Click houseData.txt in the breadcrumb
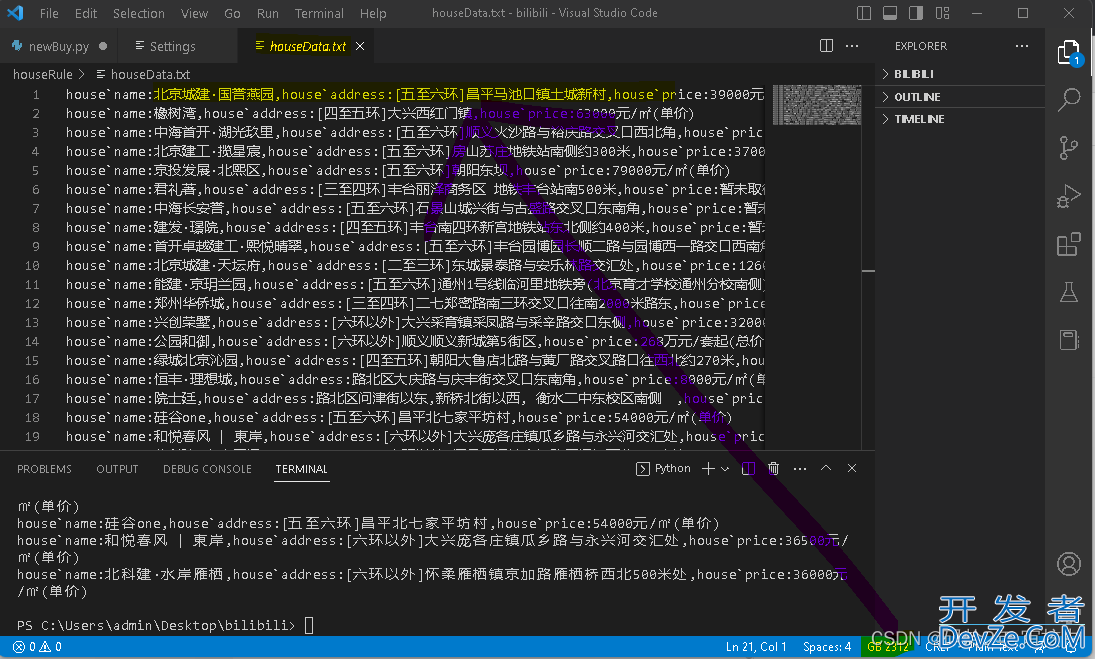The height and width of the screenshot is (659, 1095). pos(150,74)
